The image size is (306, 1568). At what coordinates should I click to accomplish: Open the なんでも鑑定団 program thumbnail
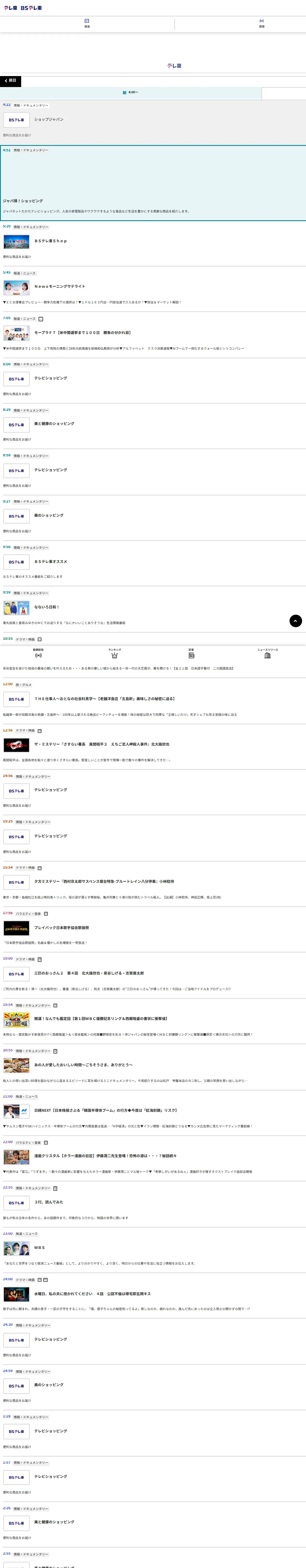16,1019
